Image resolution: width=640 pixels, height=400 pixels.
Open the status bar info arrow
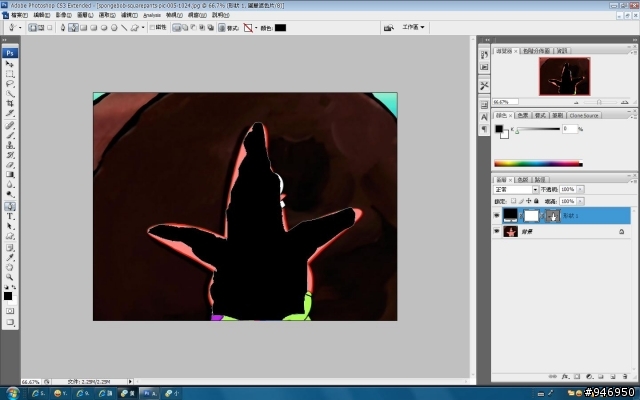coord(130,382)
